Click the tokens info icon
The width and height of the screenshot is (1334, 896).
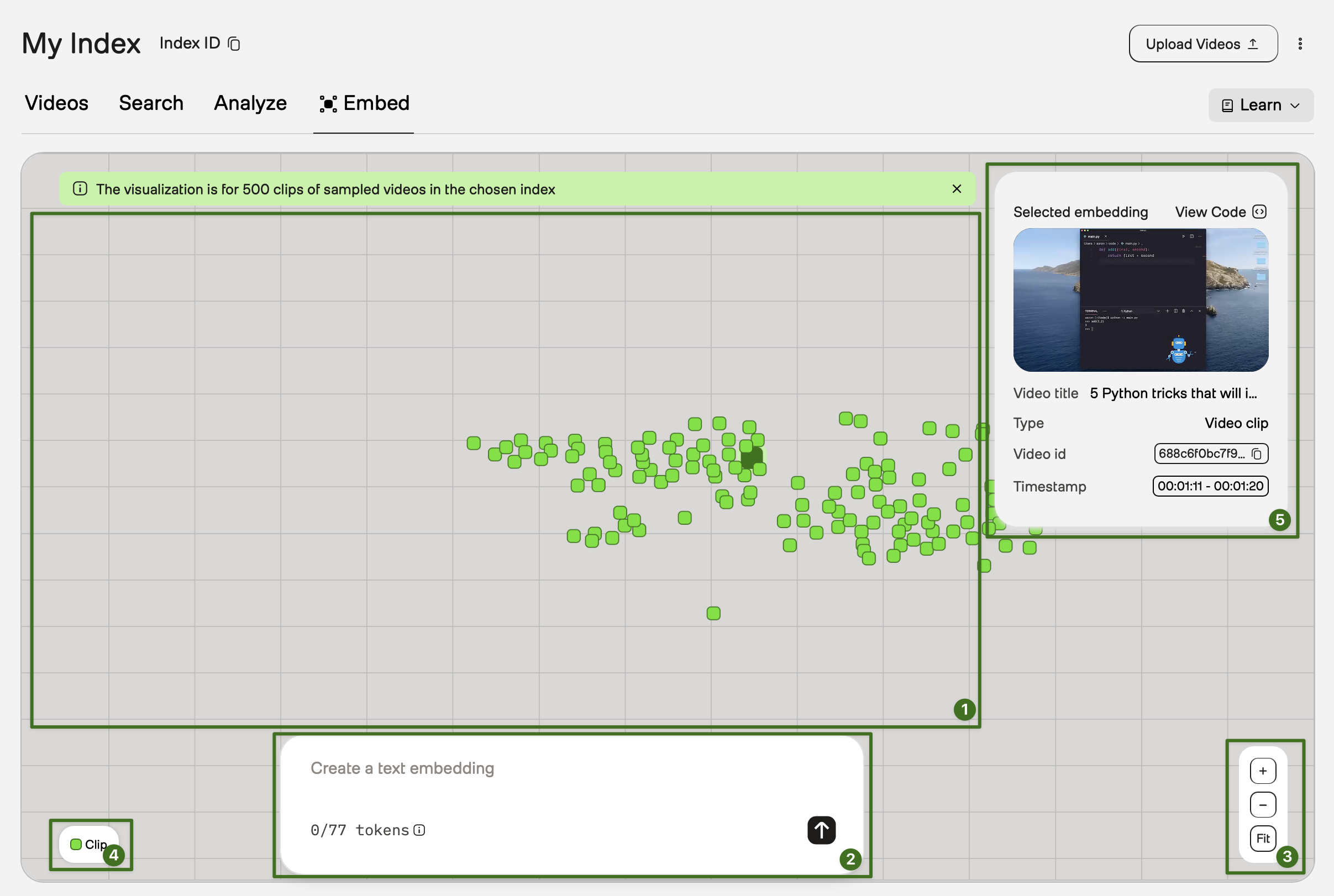420,830
